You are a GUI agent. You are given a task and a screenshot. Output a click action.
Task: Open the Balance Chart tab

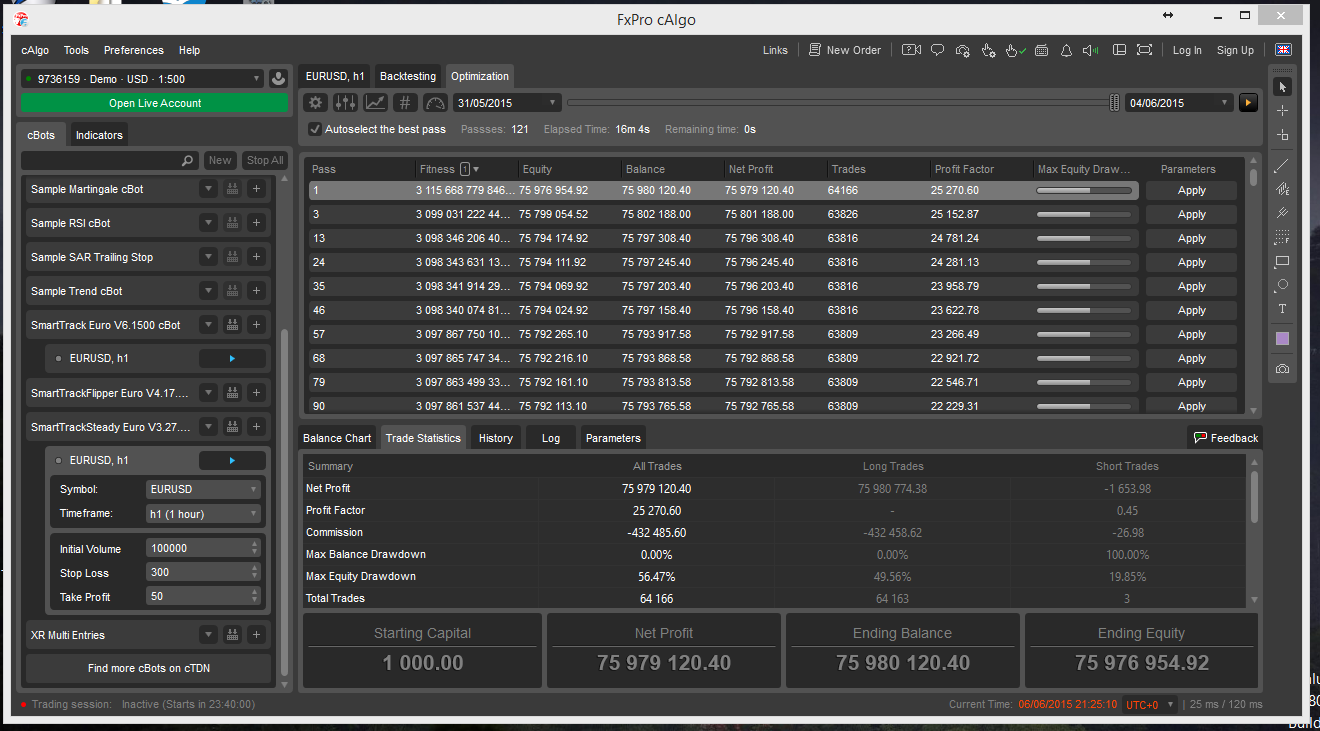click(337, 438)
